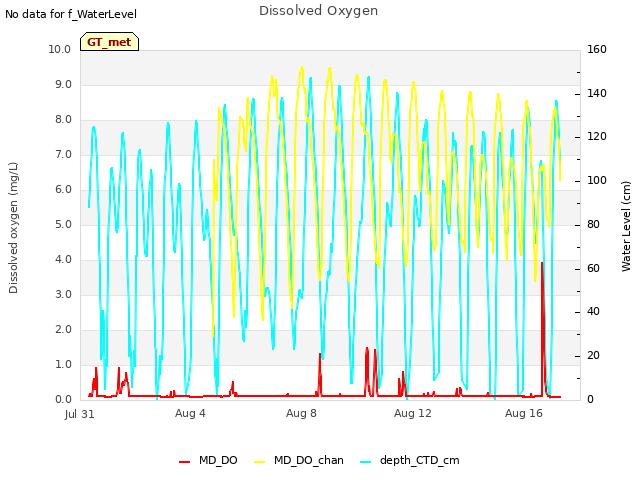This screenshot has height=480, width=640.
Task: Click the Dissolved Oxygen chart title
Action: [318, 11]
